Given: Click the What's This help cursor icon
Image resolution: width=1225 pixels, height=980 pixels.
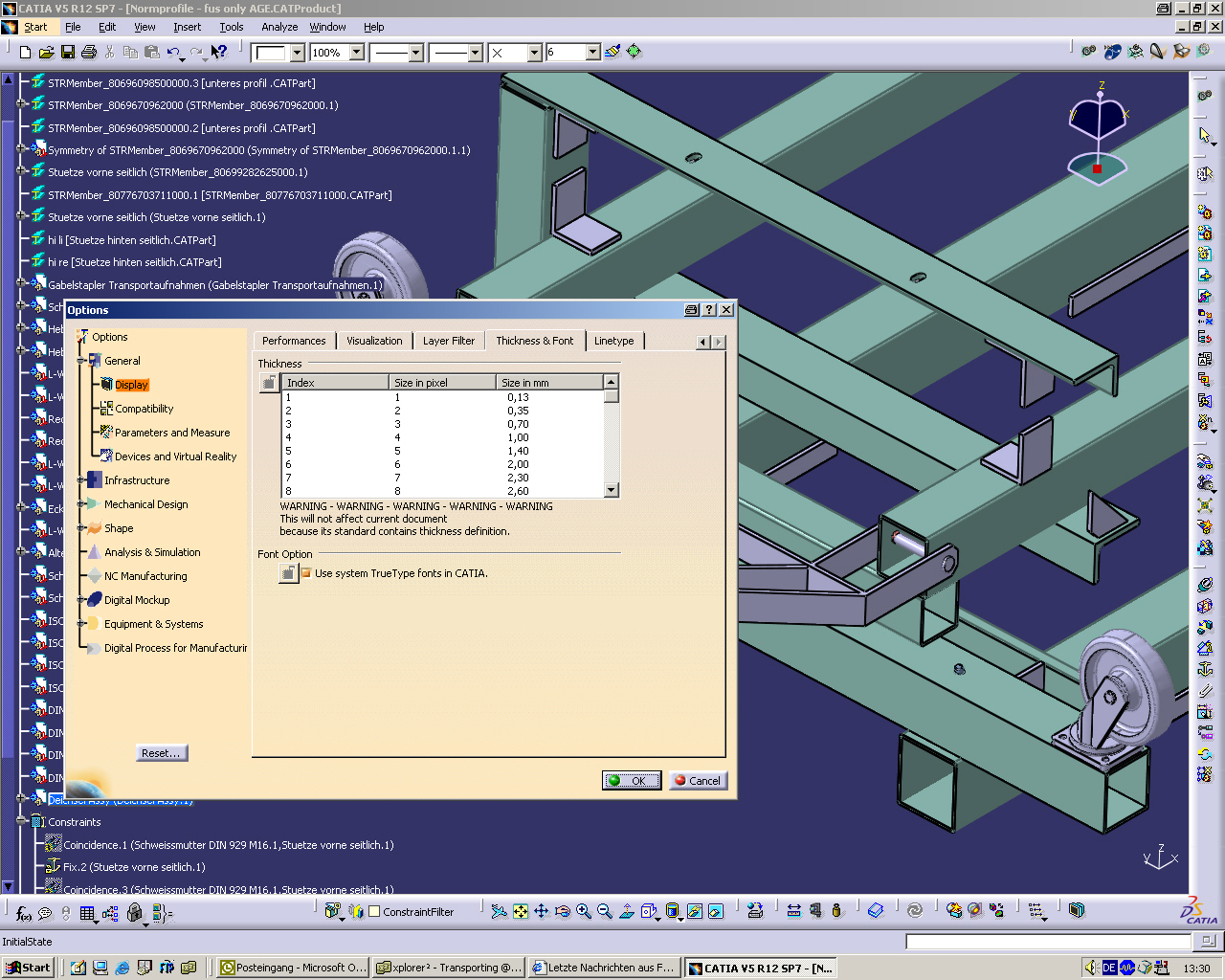Looking at the screenshot, I should click(x=219, y=52).
